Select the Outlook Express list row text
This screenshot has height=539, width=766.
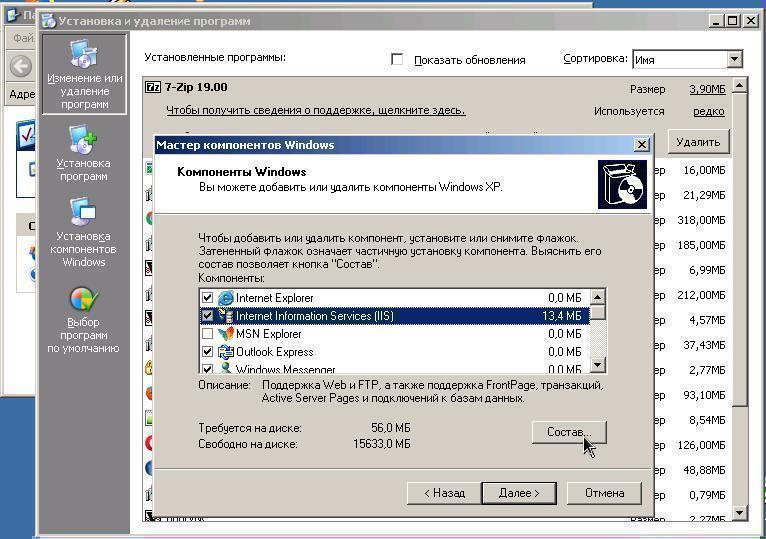(x=275, y=352)
